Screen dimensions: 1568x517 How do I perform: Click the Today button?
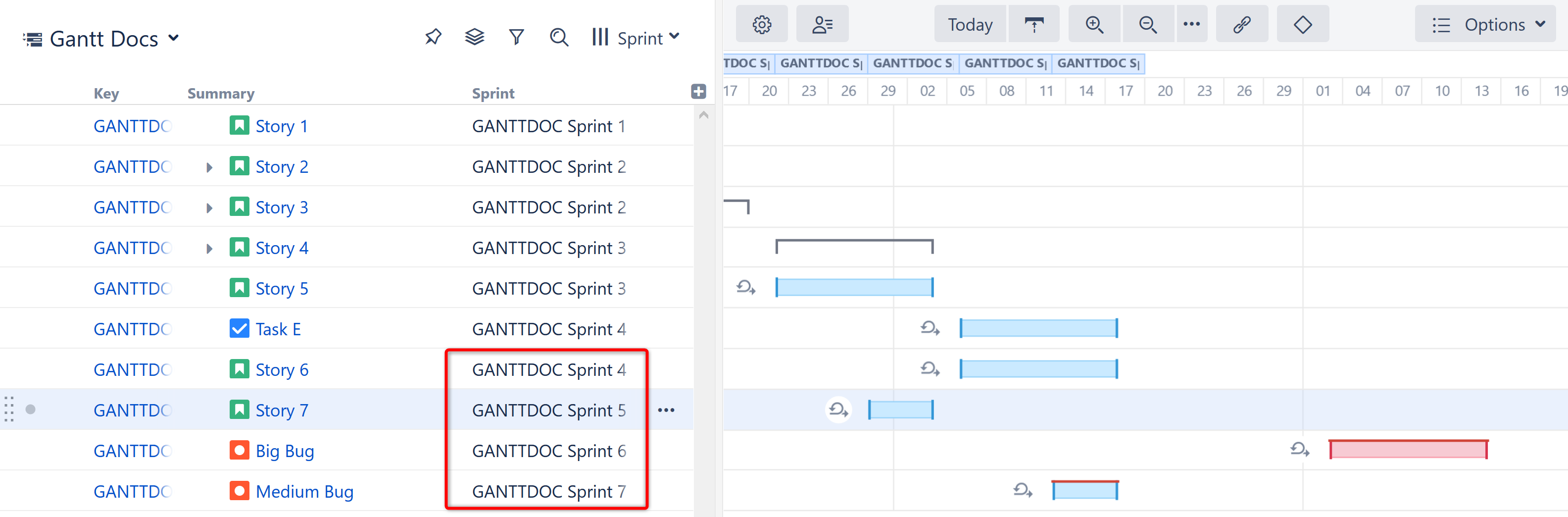969,24
